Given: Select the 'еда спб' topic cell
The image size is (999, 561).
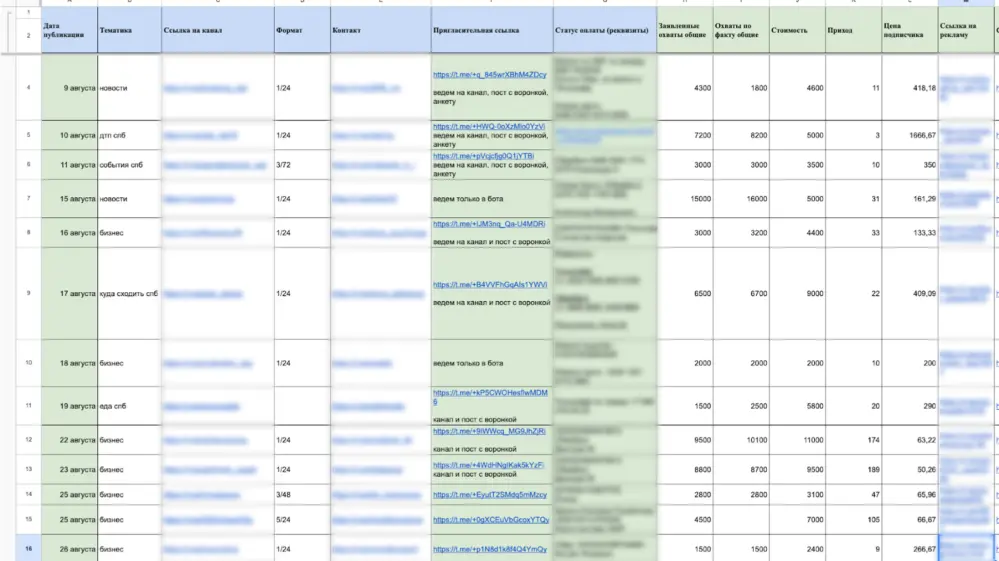Looking at the screenshot, I should coord(129,406).
